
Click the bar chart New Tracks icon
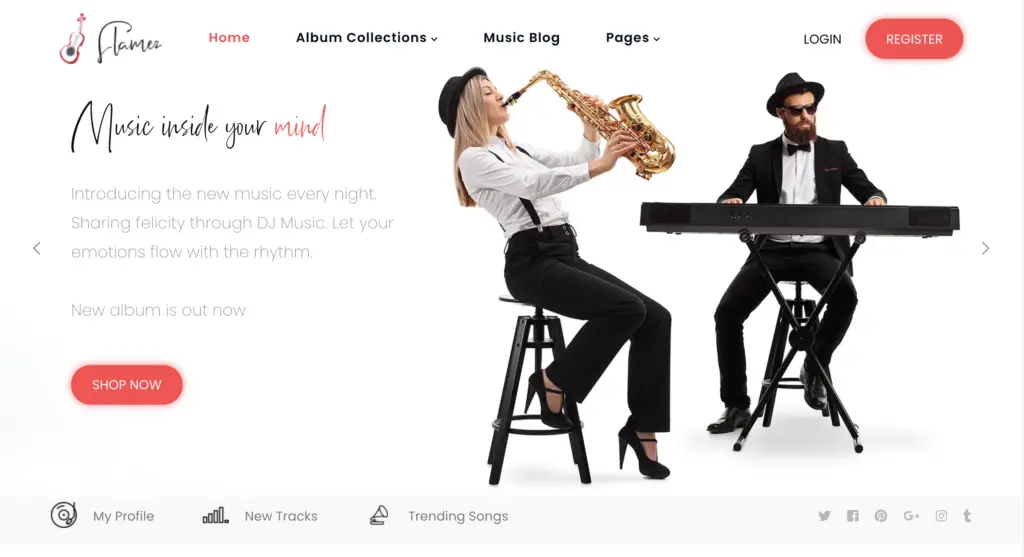point(216,515)
